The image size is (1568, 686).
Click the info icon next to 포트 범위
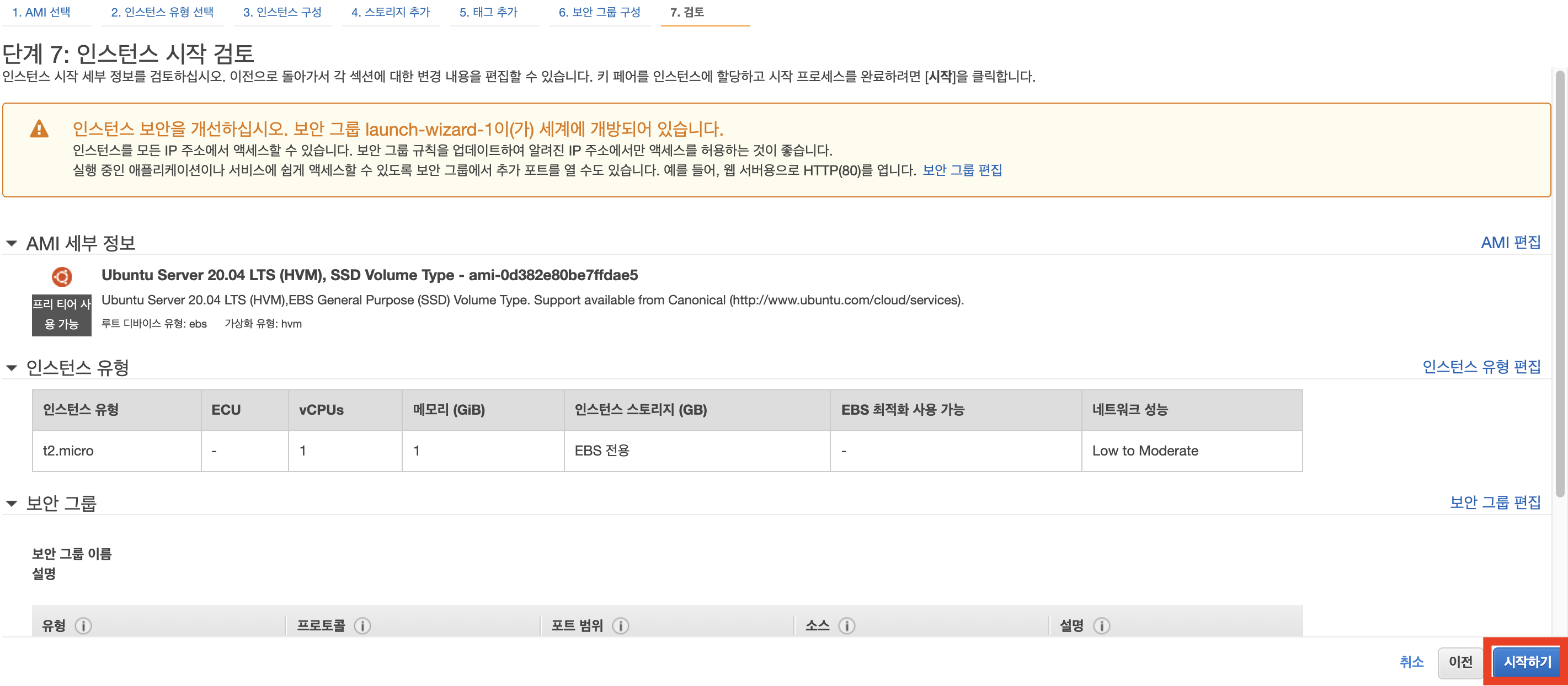pos(620,625)
